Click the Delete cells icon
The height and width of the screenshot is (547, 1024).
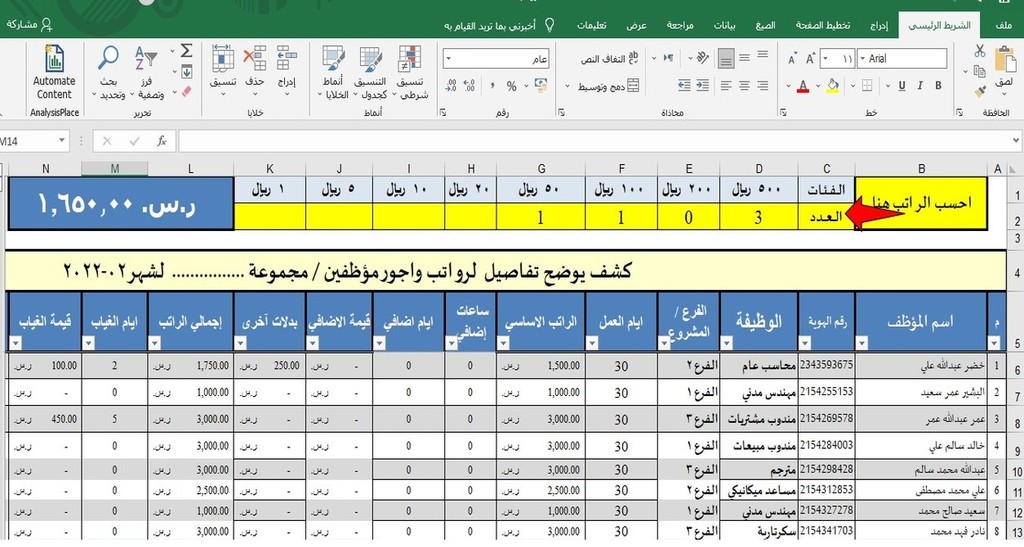click(x=255, y=58)
